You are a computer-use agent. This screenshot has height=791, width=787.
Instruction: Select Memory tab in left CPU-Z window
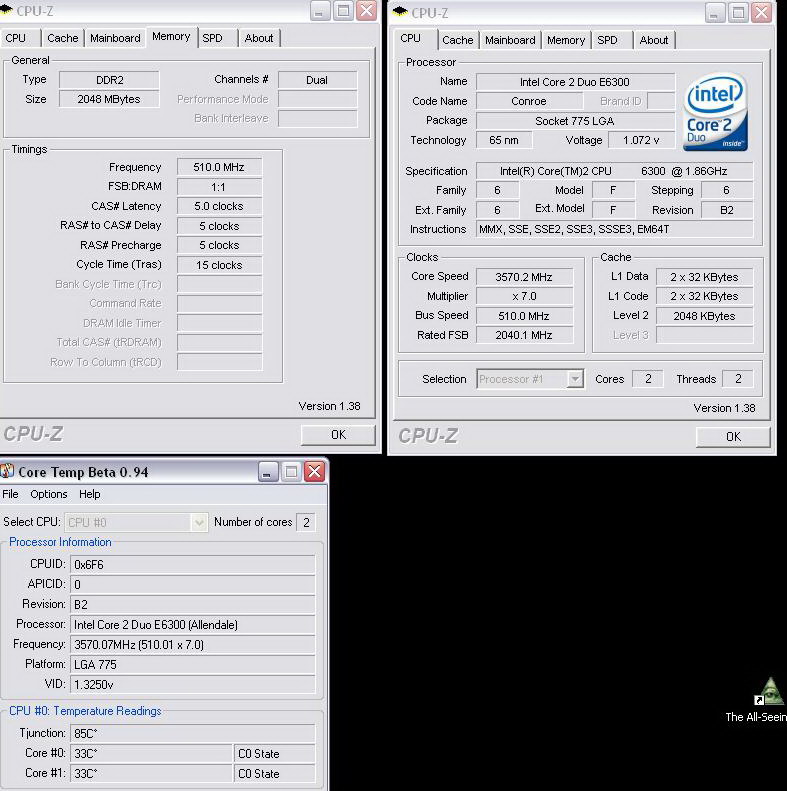(x=171, y=37)
